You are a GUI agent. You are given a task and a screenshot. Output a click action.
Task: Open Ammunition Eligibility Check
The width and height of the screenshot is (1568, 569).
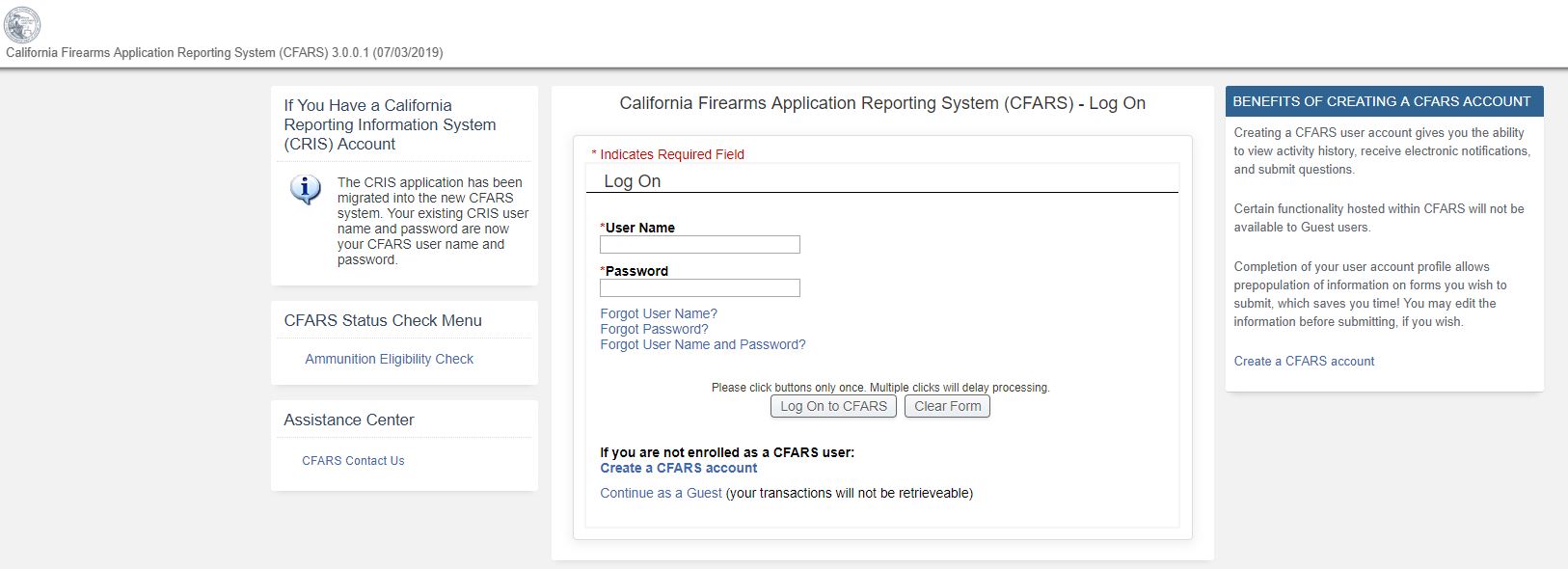tap(389, 359)
